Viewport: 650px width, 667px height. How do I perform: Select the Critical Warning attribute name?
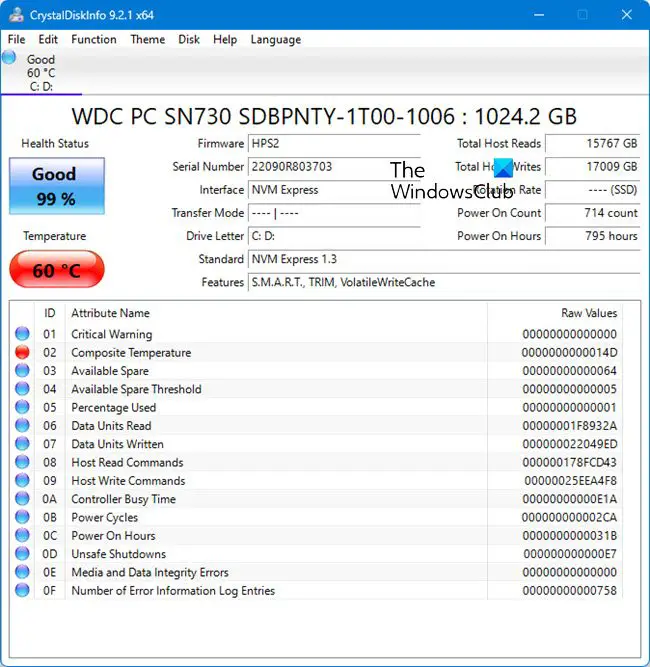tap(111, 334)
